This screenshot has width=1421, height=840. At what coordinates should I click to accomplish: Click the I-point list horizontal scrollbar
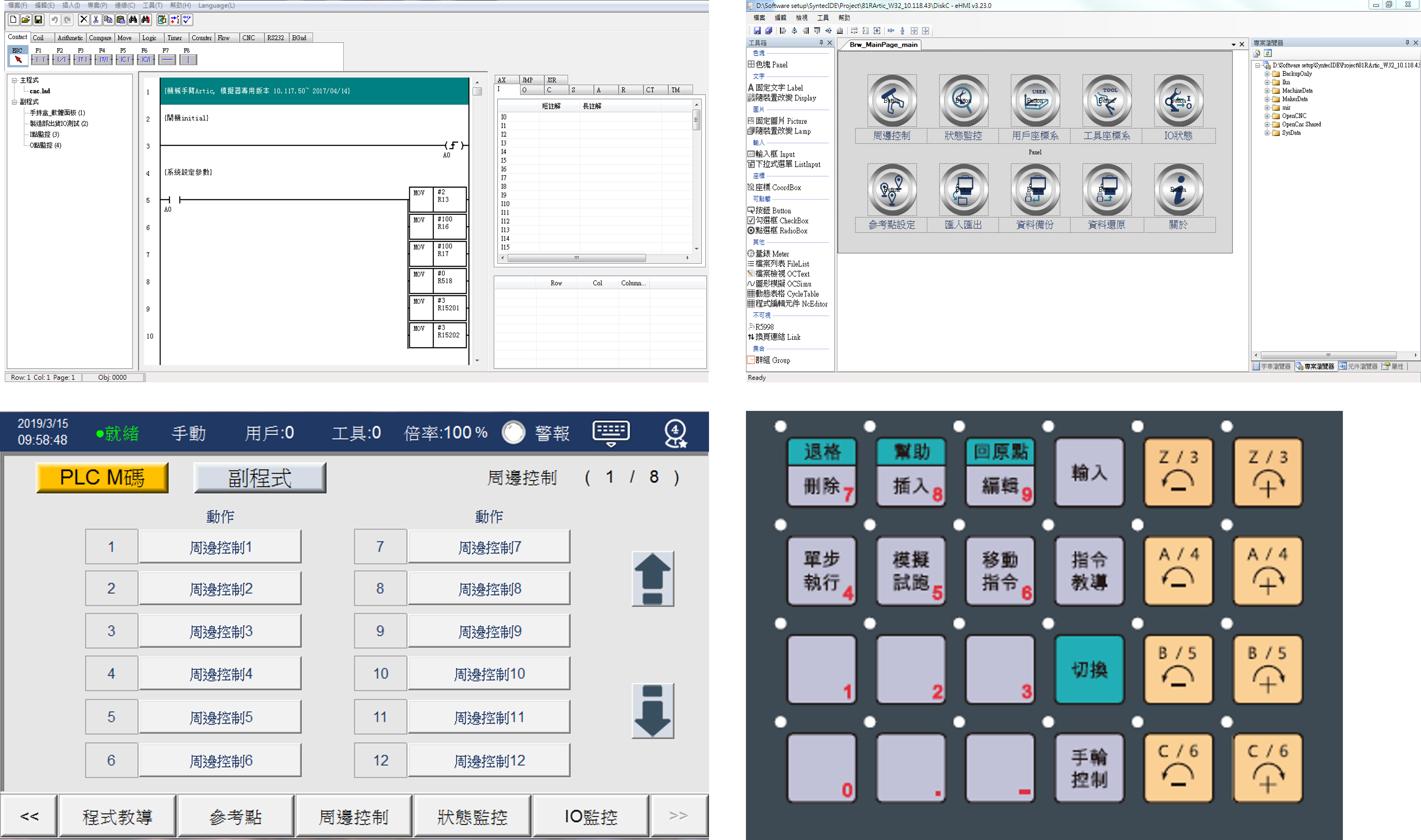click(x=576, y=258)
